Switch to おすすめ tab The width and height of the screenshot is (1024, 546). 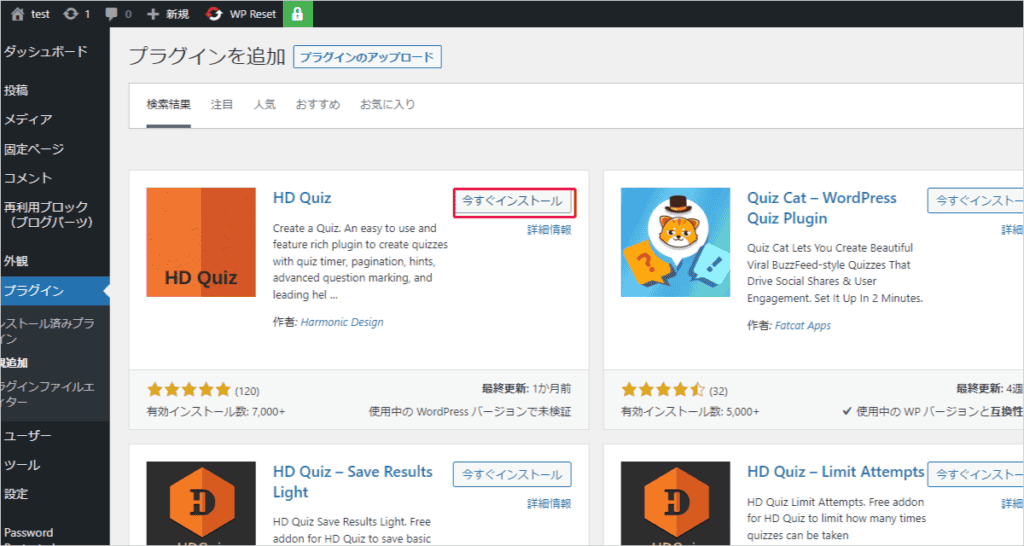[318, 104]
